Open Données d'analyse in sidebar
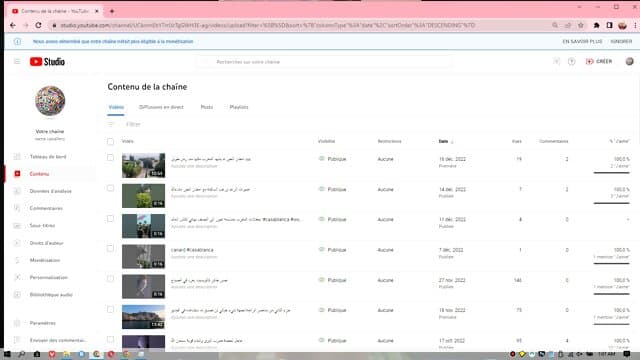 [x=51, y=191]
